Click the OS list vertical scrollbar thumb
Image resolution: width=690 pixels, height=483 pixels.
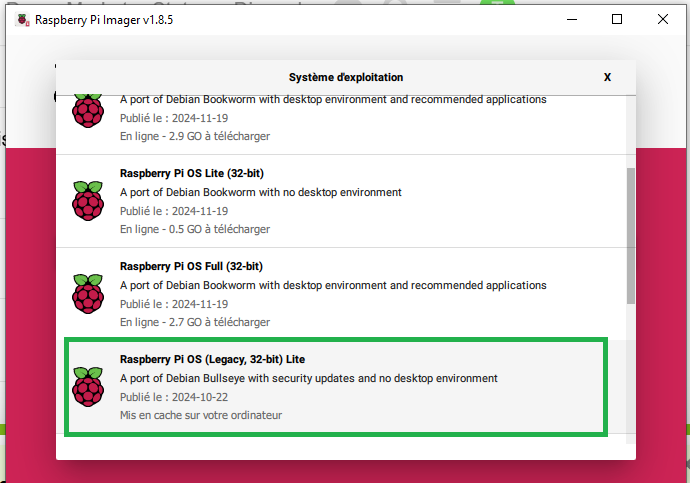tap(631, 236)
